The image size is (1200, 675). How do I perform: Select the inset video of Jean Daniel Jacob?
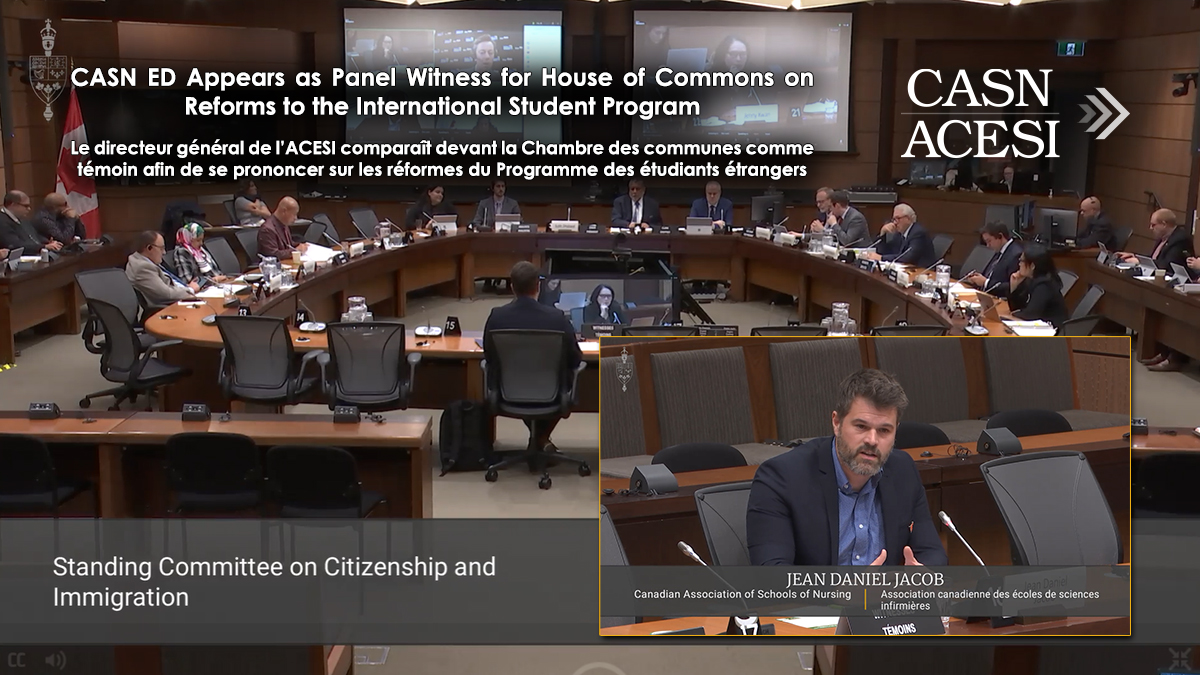click(x=865, y=486)
